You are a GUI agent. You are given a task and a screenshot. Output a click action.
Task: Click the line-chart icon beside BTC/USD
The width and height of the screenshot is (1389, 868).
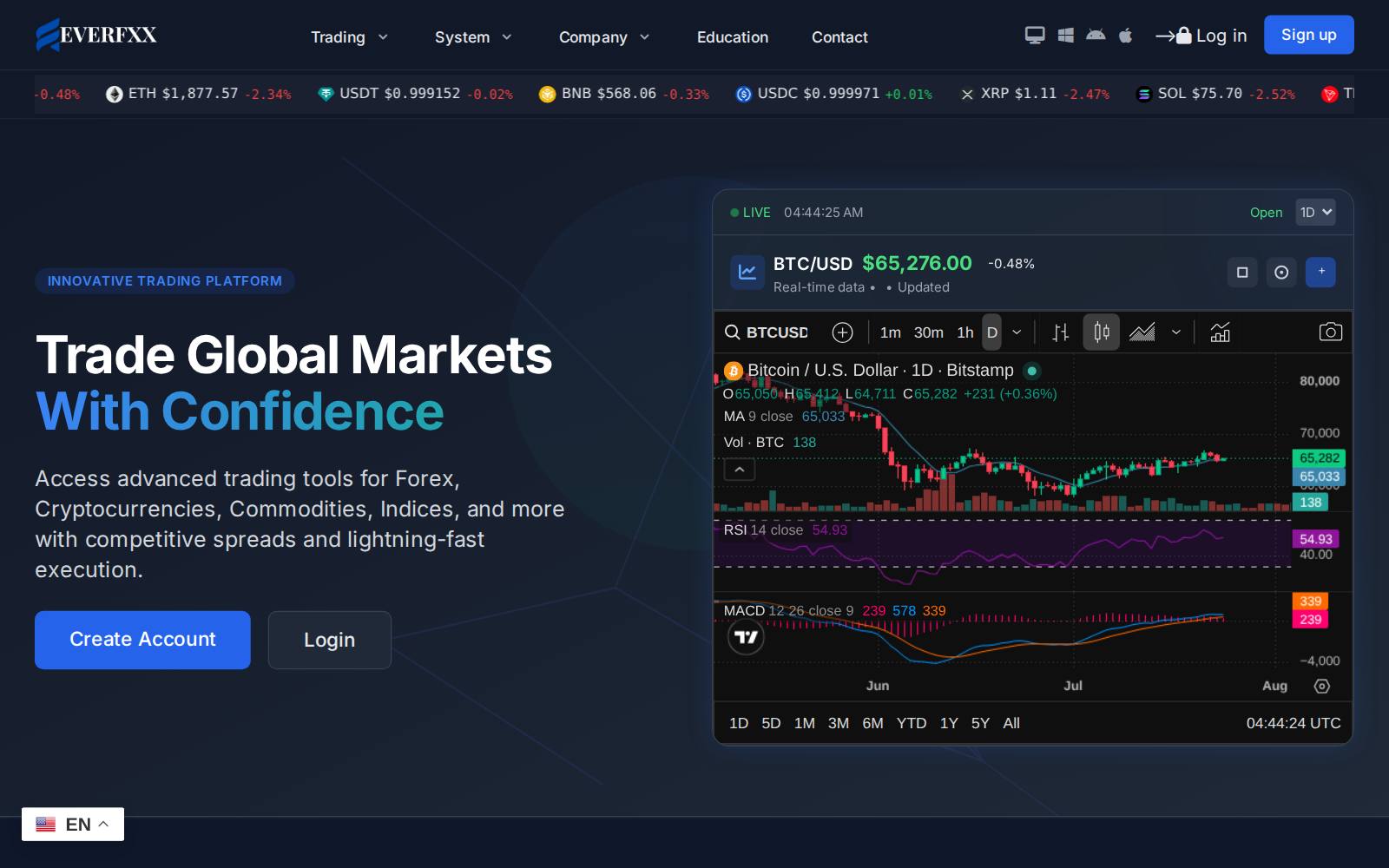(x=747, y=273)
